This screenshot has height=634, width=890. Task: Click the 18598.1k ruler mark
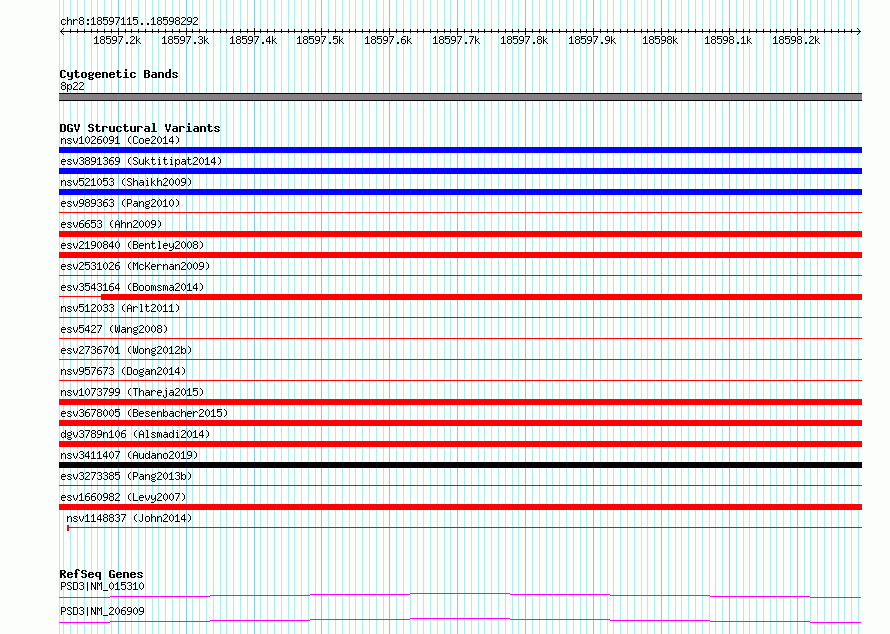point(728,40)
